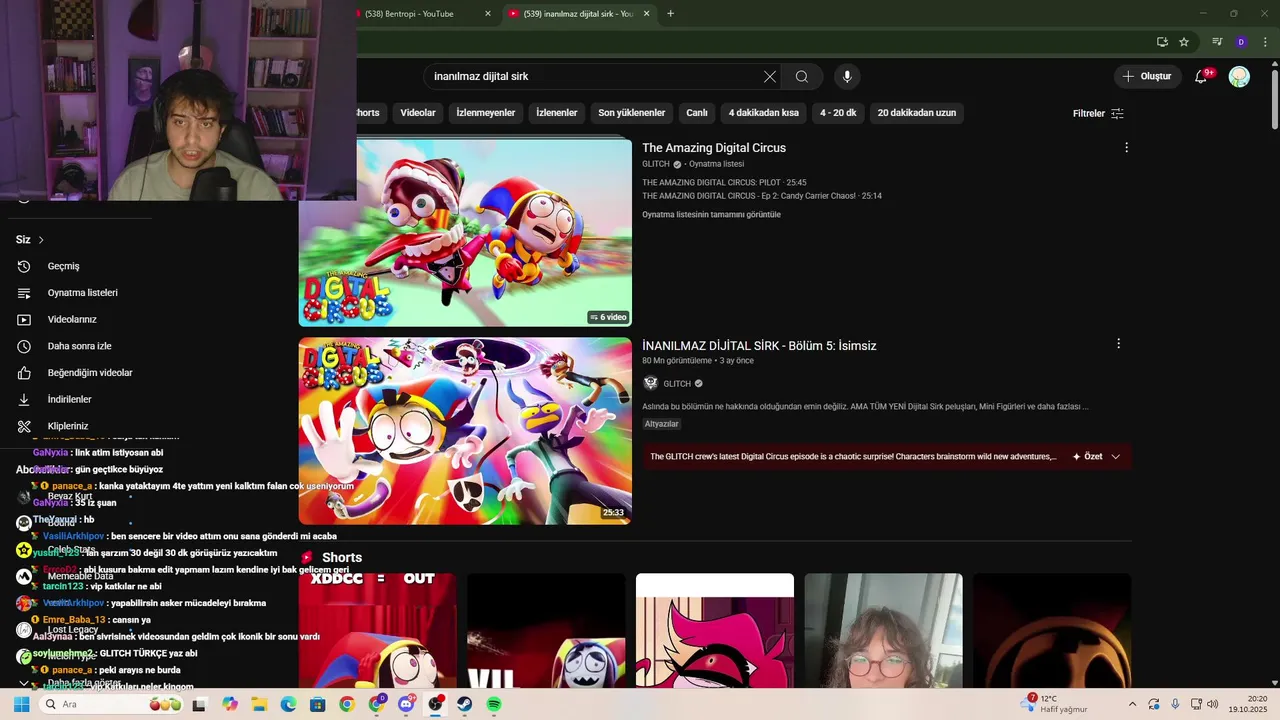The width and height of the screenshot is (1280, 720).
Task: Open OBS Studio from taskbar
Action: (435, 704)
